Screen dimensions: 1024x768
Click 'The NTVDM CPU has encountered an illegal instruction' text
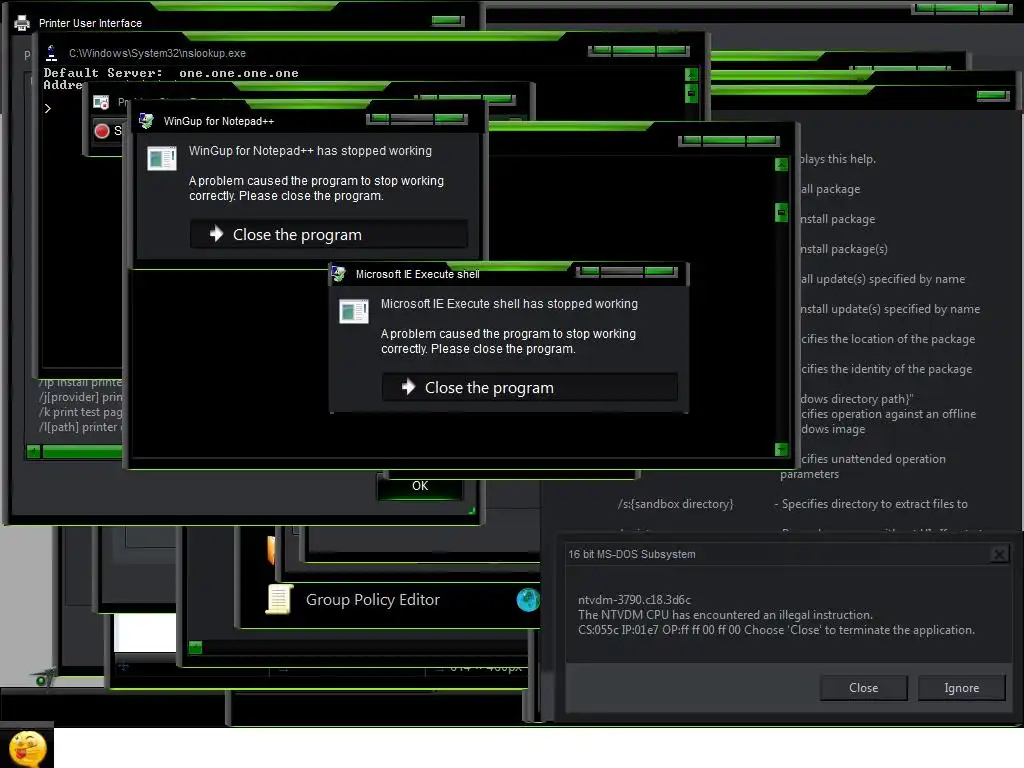coord(725,615)
